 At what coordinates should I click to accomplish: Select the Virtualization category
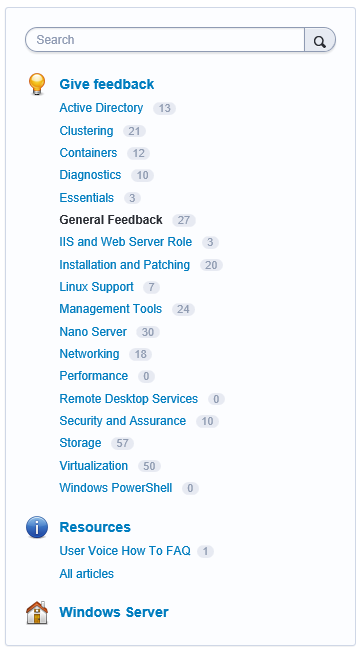pyautogui.click(x=93, y=466)
